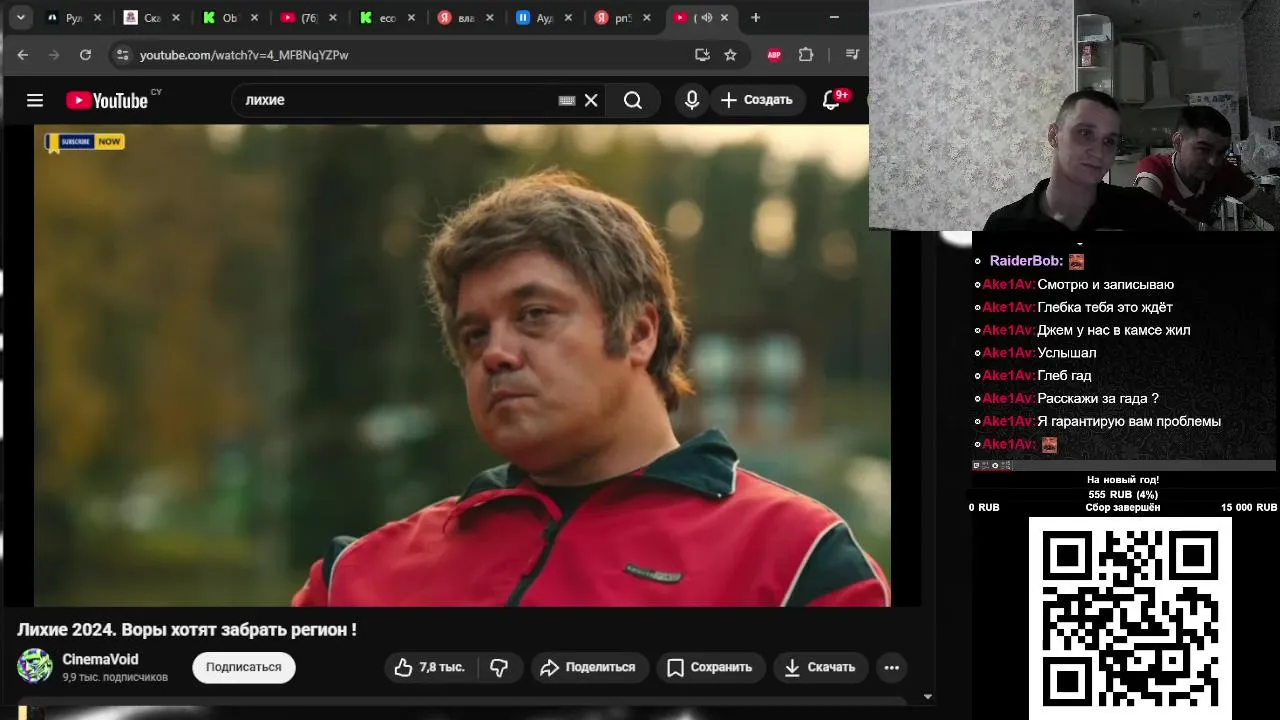The width and height of the screenshot is (1280, 720).
Task: Click the Subscribe Now badge on the video
Action: click(84, 142)
